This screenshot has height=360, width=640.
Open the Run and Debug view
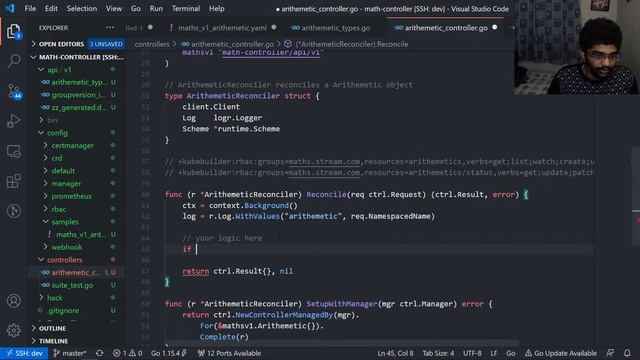click(13, 121)
